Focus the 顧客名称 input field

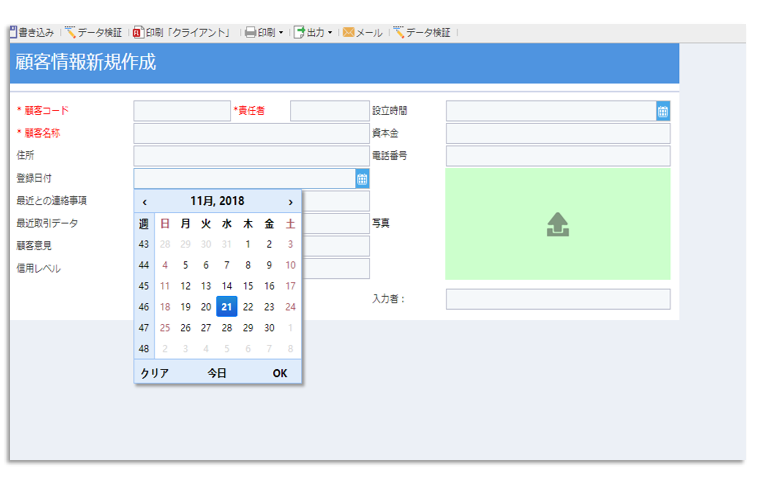[251, 133]
